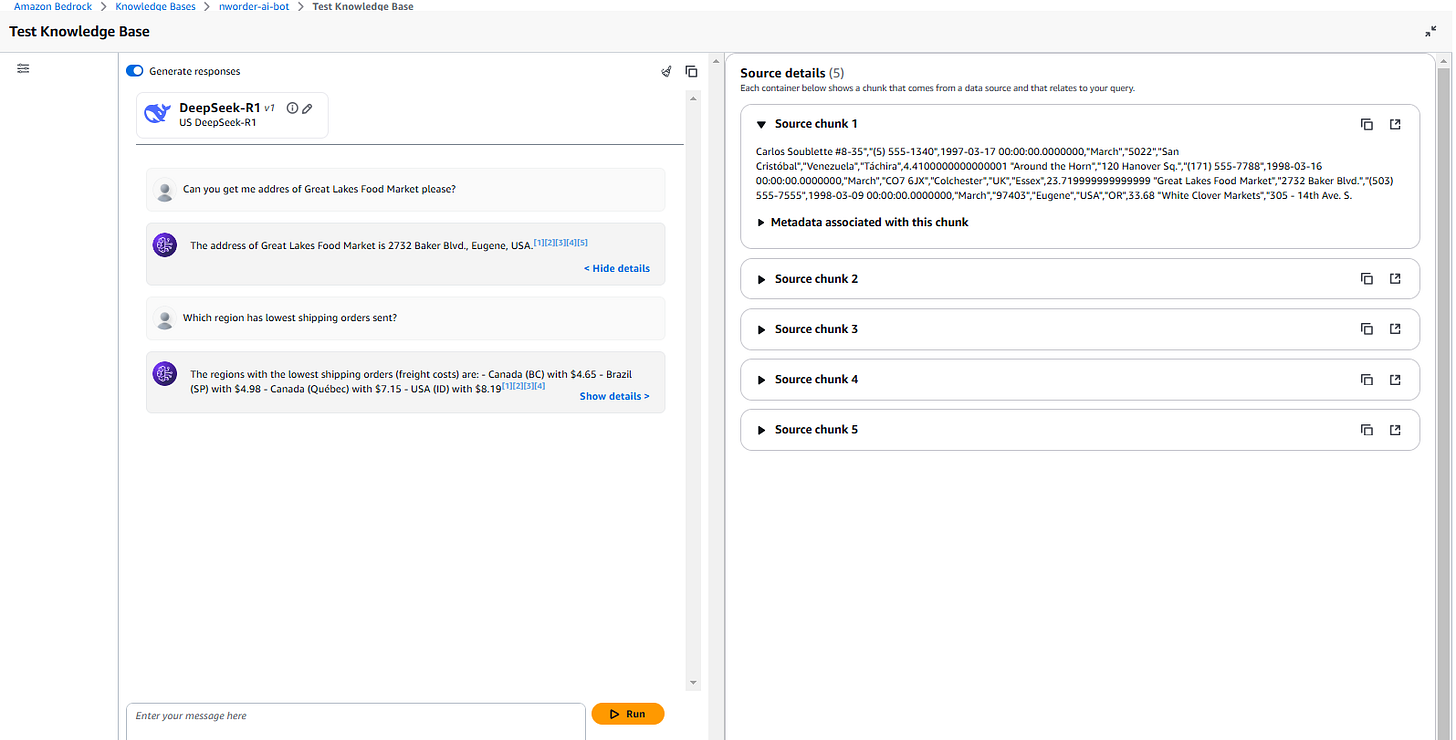Open Source chunk 2 externally
The image size is (1456, 740).
[1395, 279]
